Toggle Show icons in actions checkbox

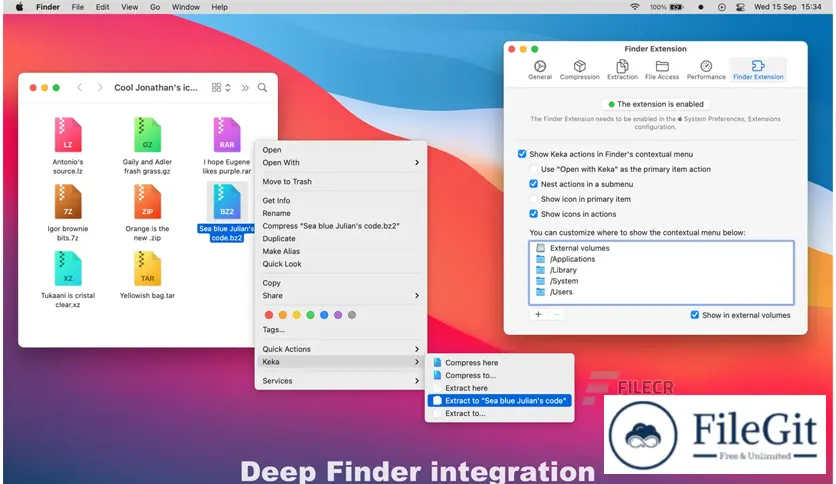click(x=533, y=214)
